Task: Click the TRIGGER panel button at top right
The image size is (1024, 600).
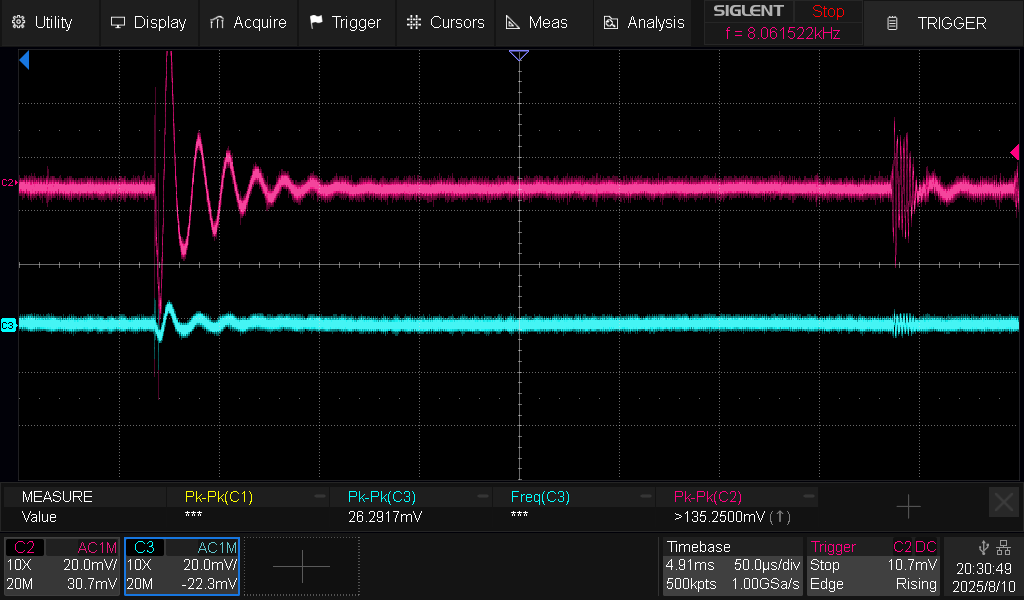Action: click(939, 23)
